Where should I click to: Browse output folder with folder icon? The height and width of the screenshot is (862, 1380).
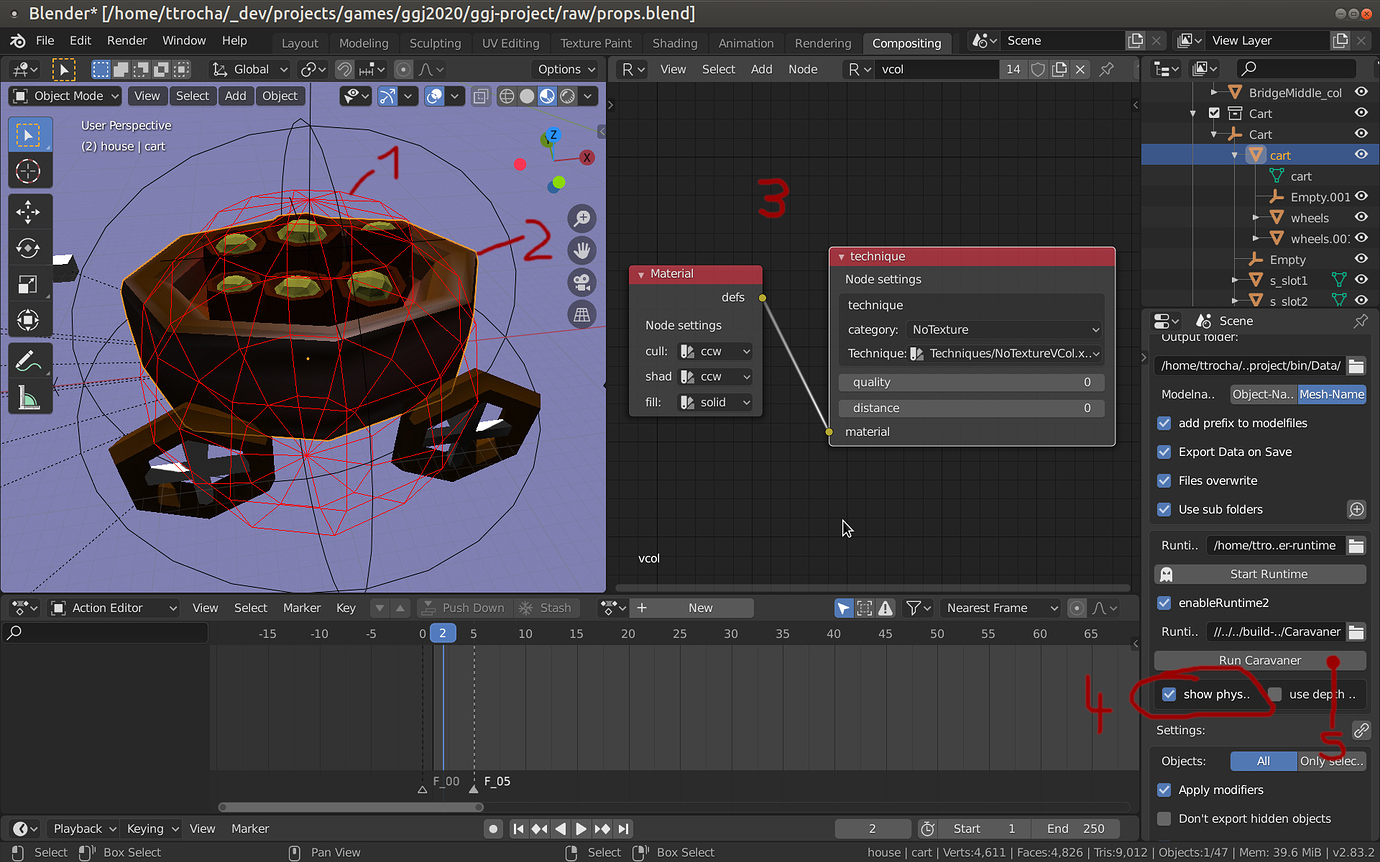(x=1356, y=365)
